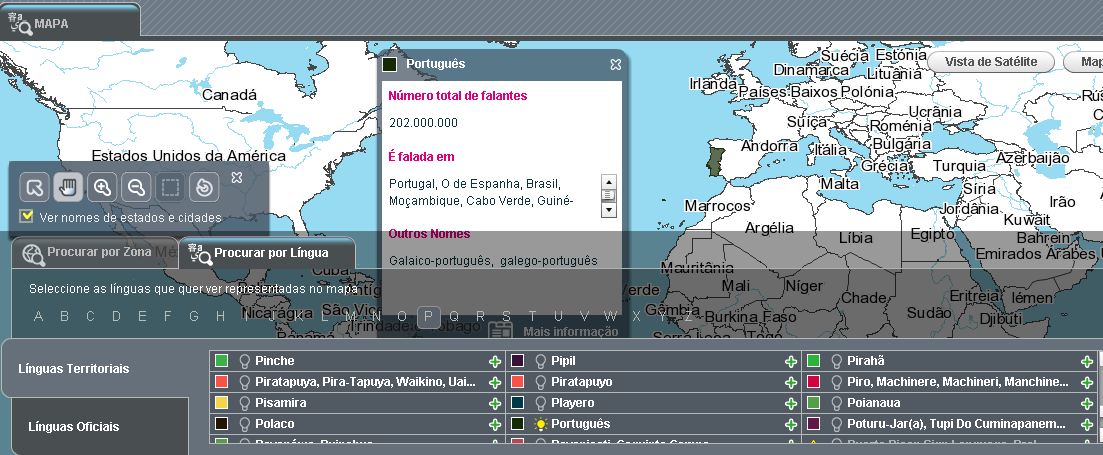
Task: Click the Mais informação document icon
Action: click(501, 331)
